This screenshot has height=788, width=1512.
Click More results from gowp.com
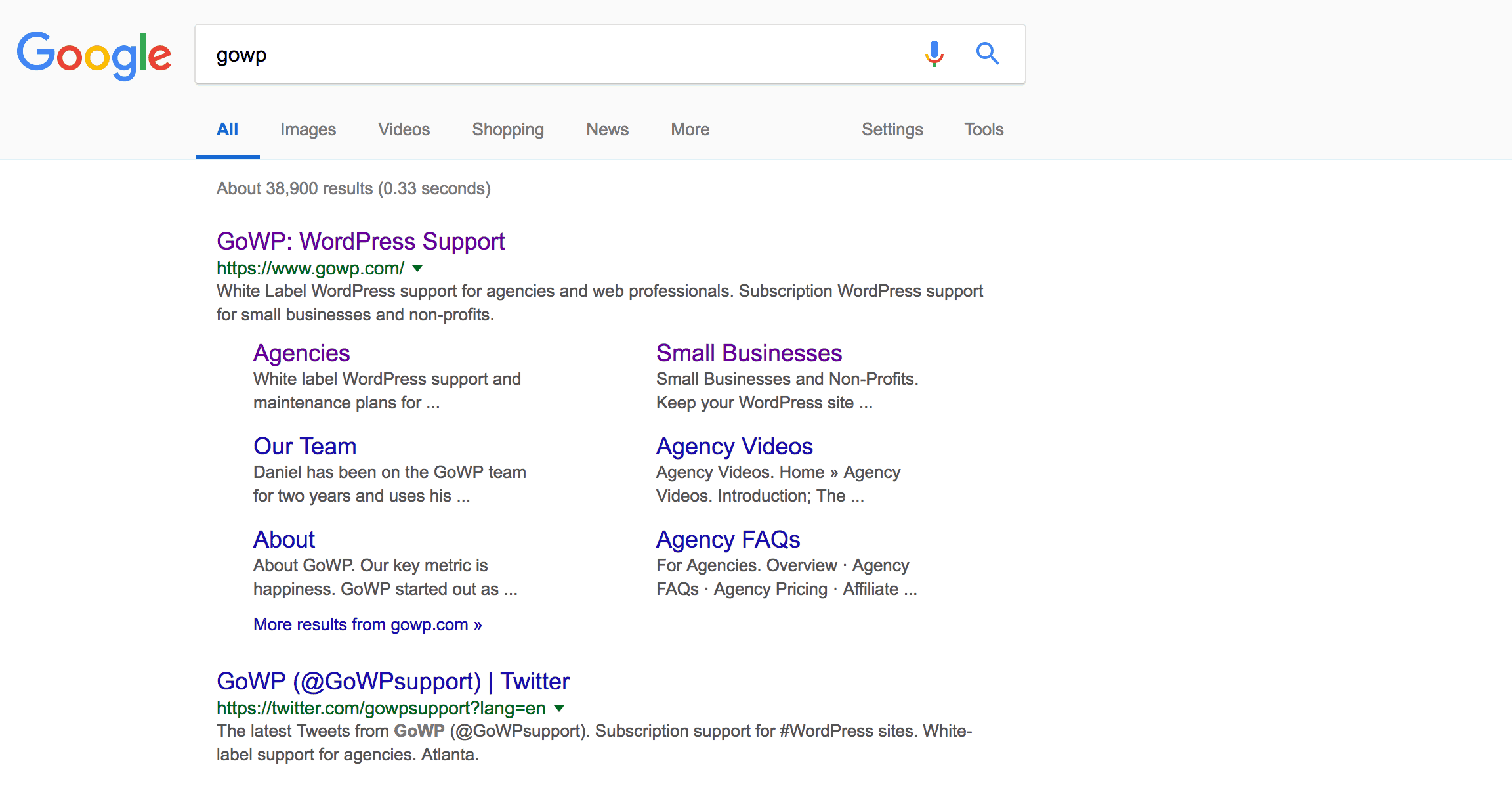point(367,624)
